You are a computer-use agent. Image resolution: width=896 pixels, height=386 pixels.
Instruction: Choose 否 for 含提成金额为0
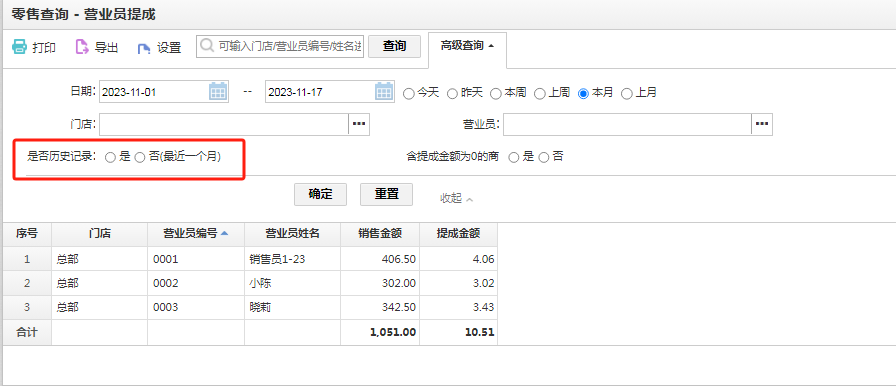point(543,158)
